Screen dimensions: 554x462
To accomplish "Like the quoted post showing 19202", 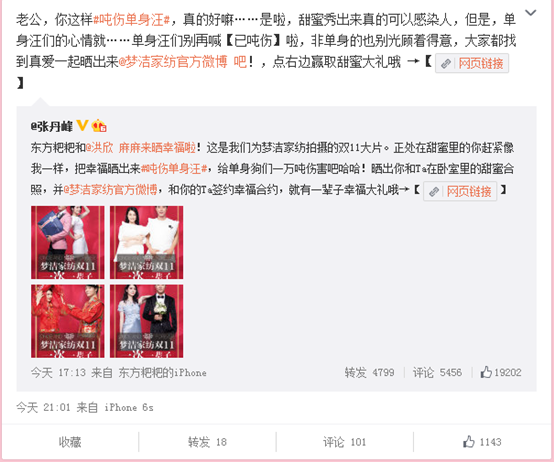I will coord(501,372).
